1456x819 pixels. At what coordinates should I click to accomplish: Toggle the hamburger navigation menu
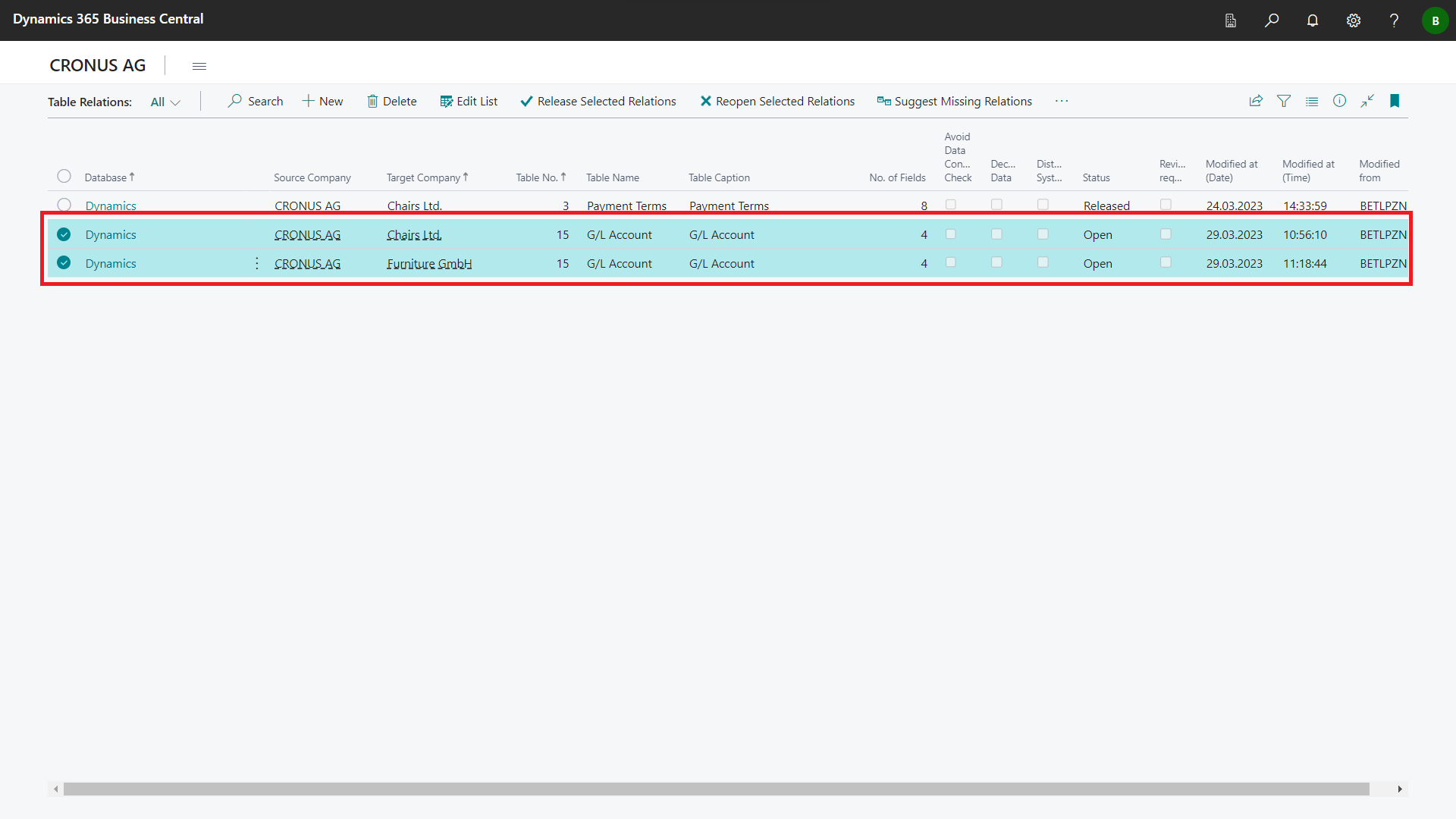tap(199, 66)
